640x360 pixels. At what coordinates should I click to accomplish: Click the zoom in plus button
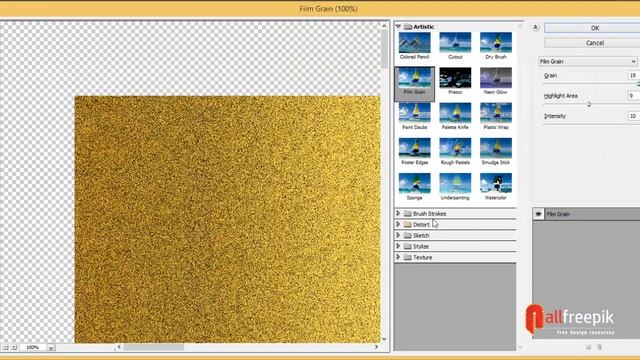click(x=14, y=347)
